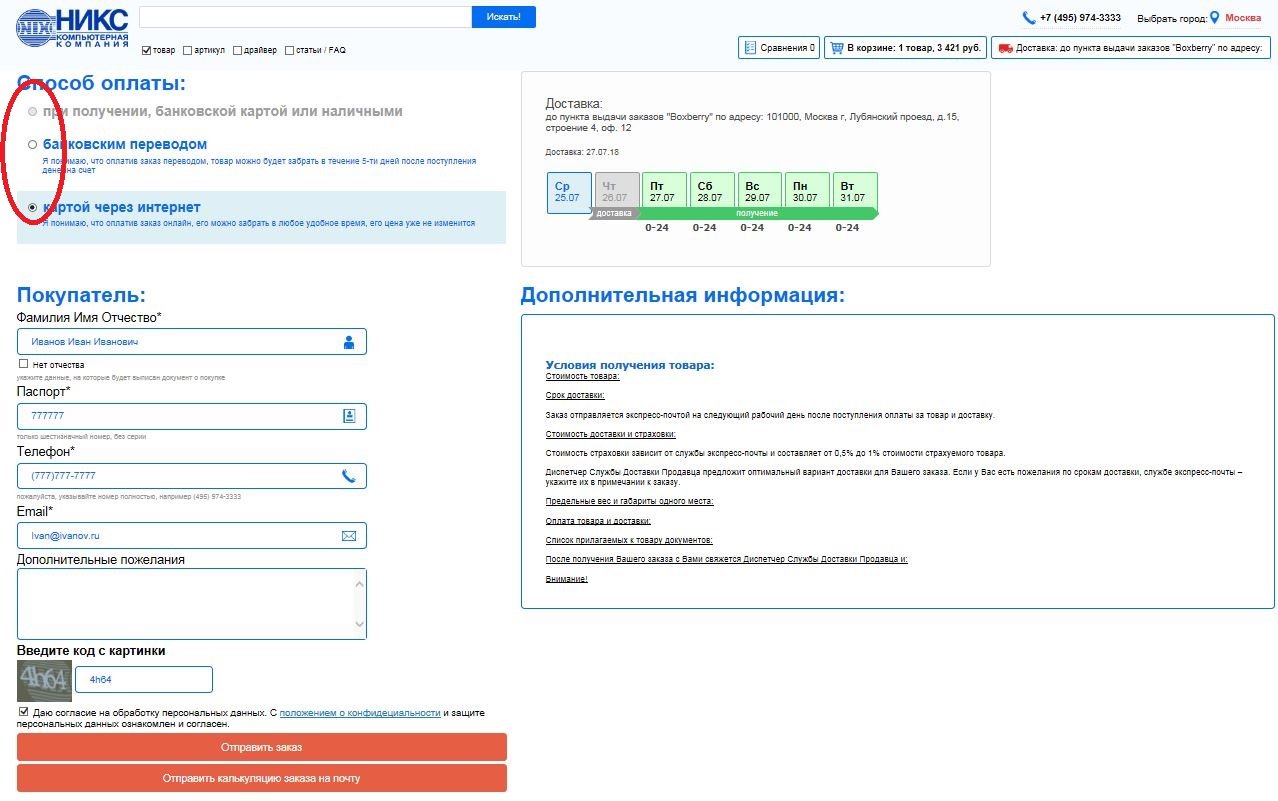Screen dimensions: 1278x801
Task: Expand the Оплата товара и доставки section
Action: coord(598,521)
